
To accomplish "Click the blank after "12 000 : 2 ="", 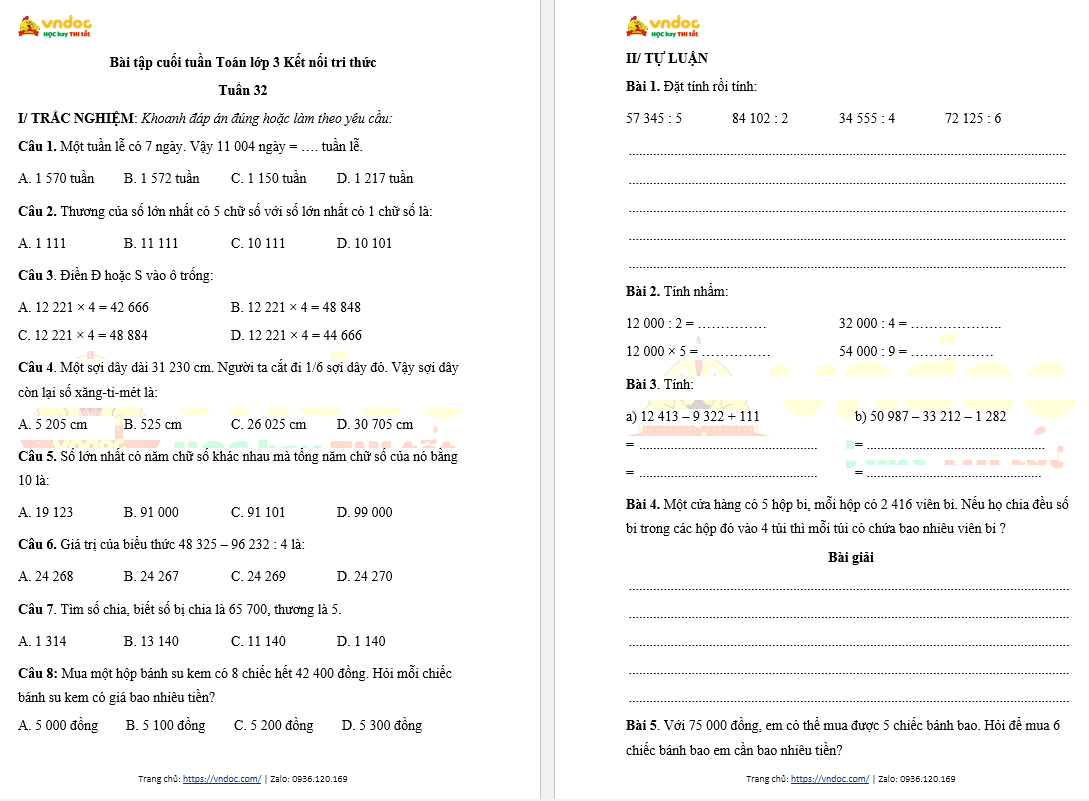I will [732, 324].
